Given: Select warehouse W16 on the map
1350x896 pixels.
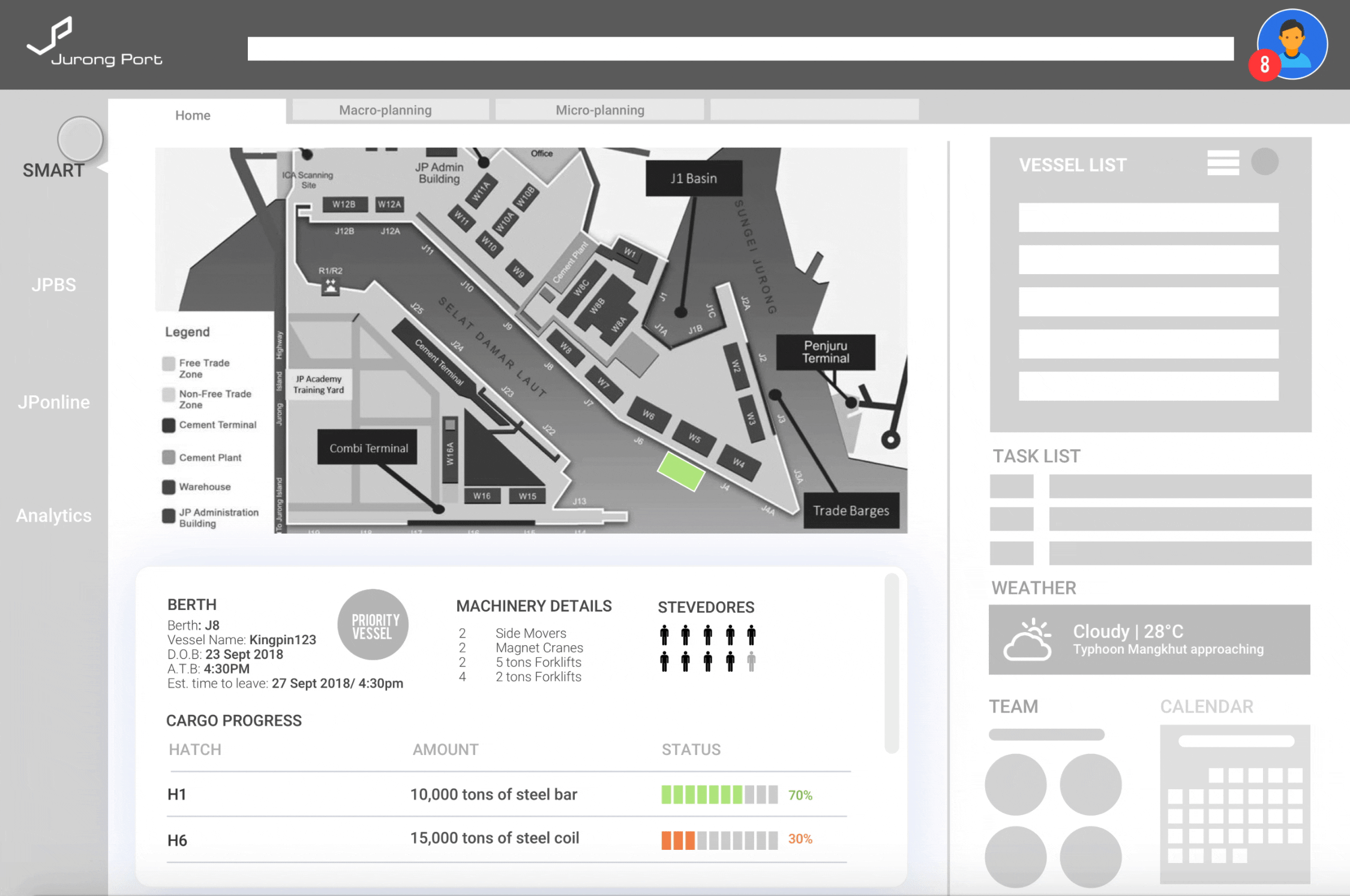Looking at the screenshot, I should pos(482,496).
